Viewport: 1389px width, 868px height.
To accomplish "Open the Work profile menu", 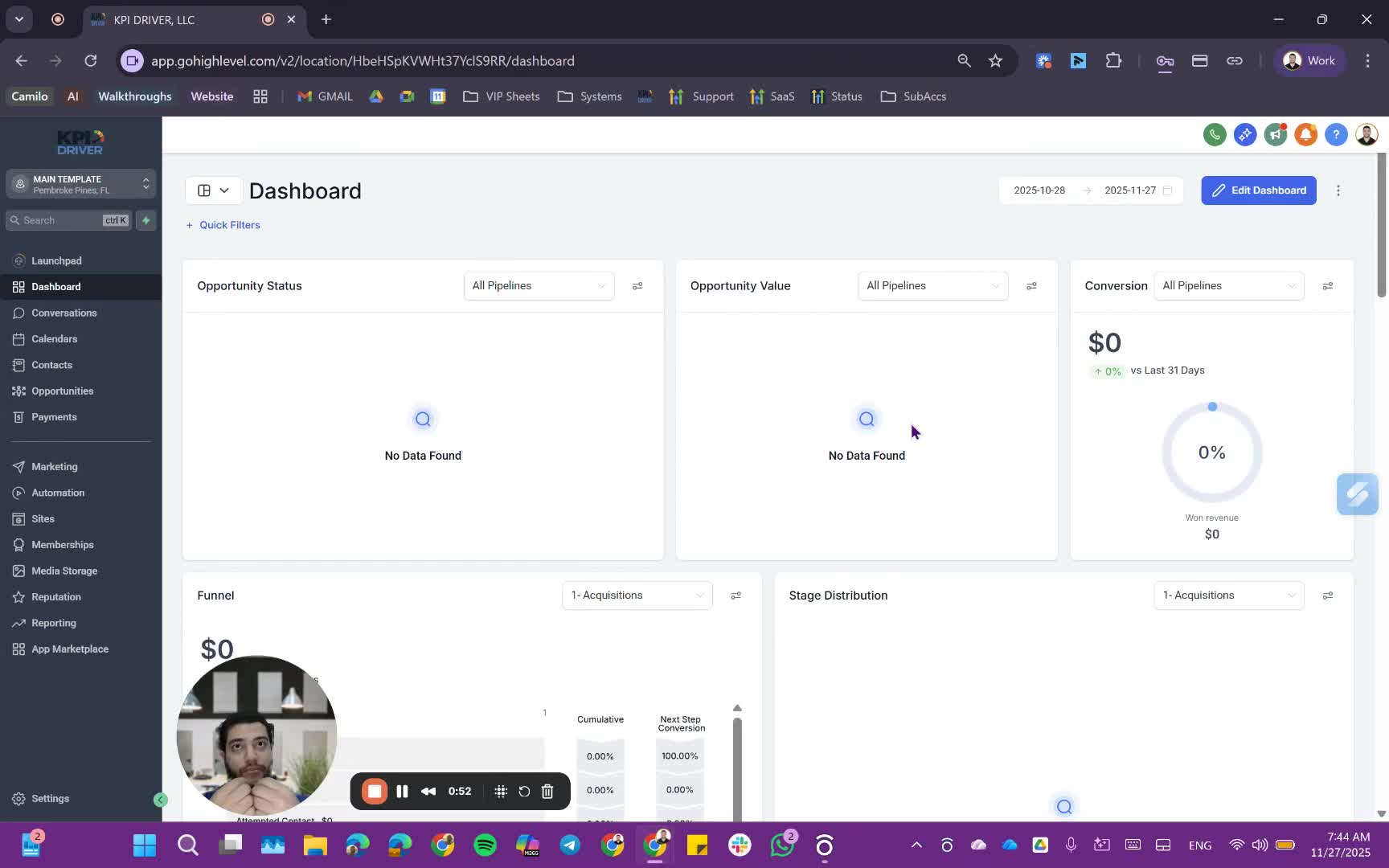I will (x=1309, y=61).
